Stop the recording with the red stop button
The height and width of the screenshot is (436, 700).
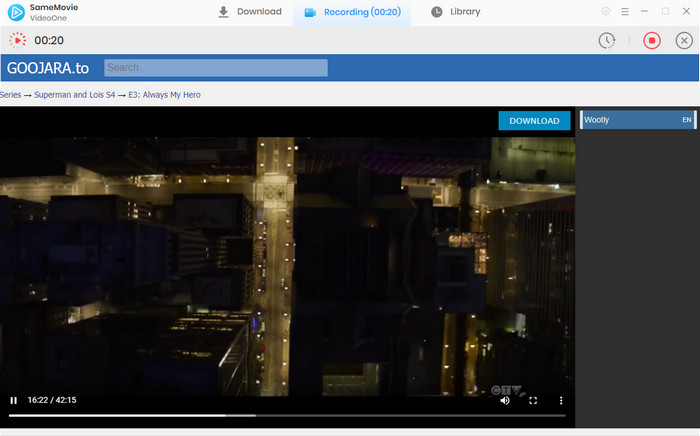click(652, 41)
